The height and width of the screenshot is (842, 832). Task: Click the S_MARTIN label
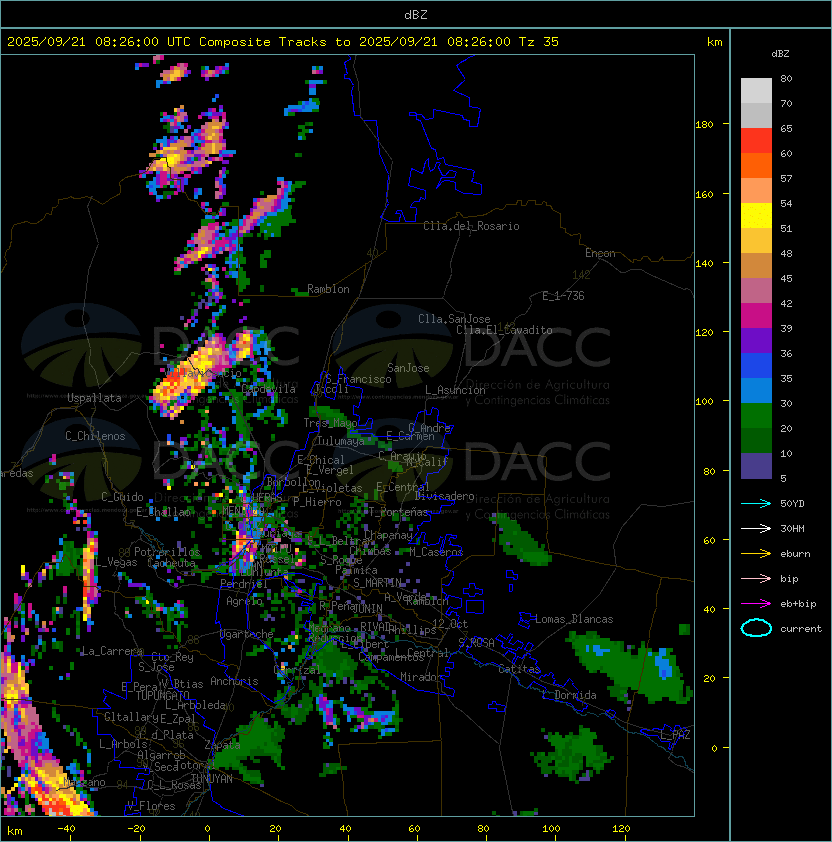[x=377, y=583]
